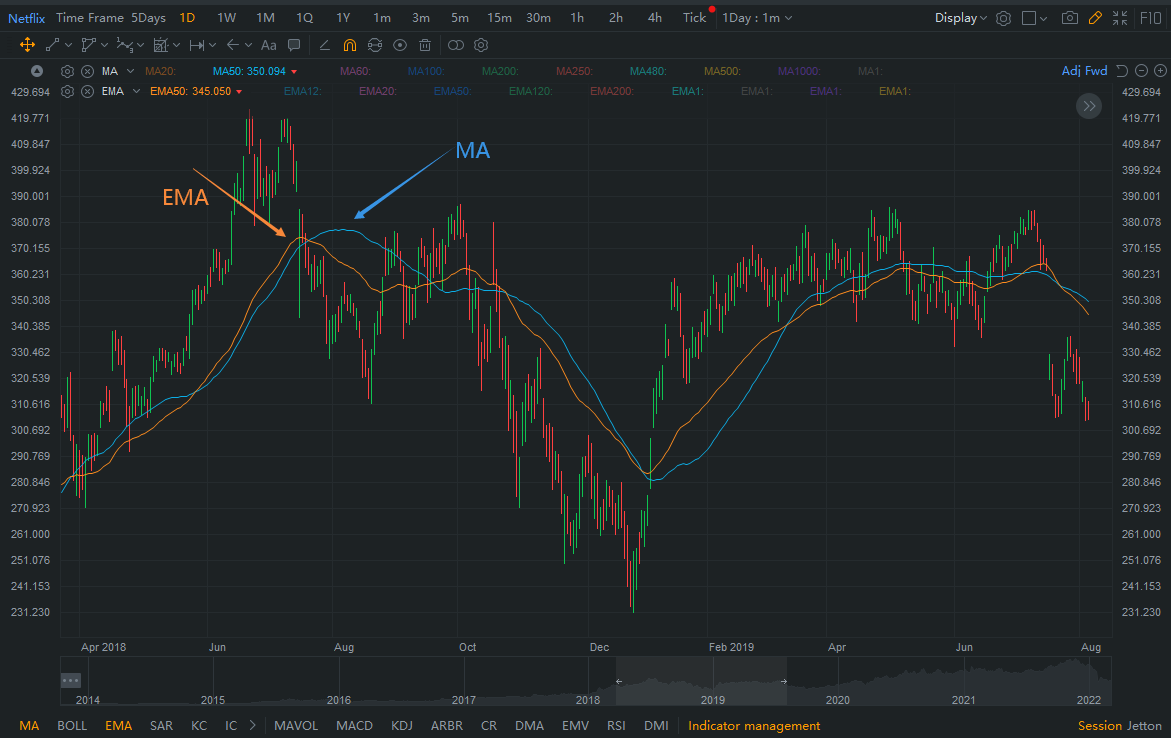Take a chart screenshot with camera icon
Screen dimensions: 1171x738
pos(1069,18)
